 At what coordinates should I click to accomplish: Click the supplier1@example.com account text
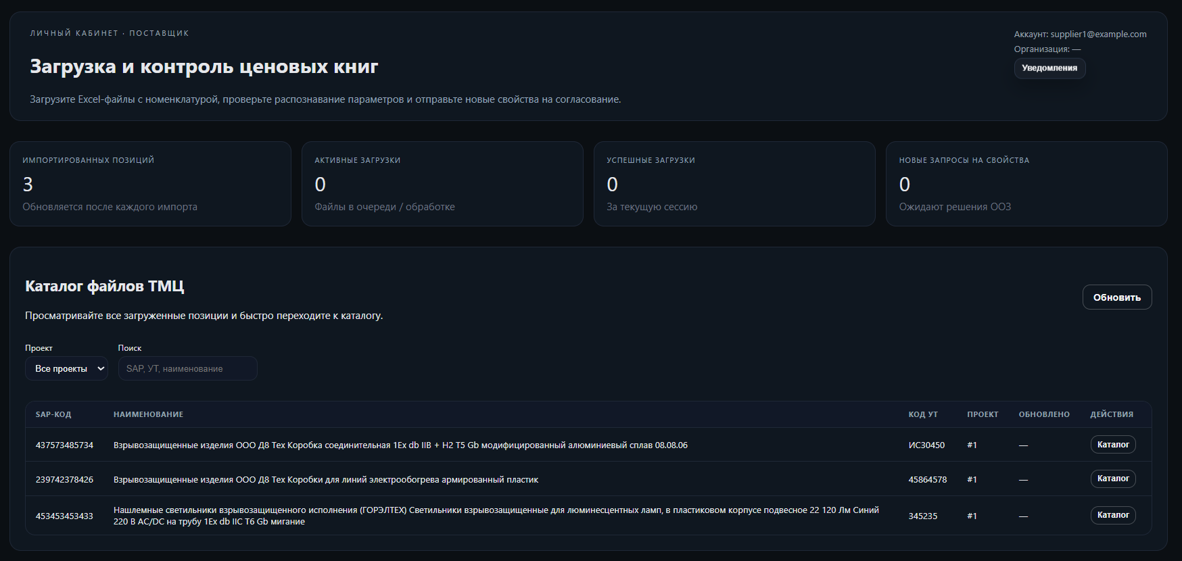1098,34
